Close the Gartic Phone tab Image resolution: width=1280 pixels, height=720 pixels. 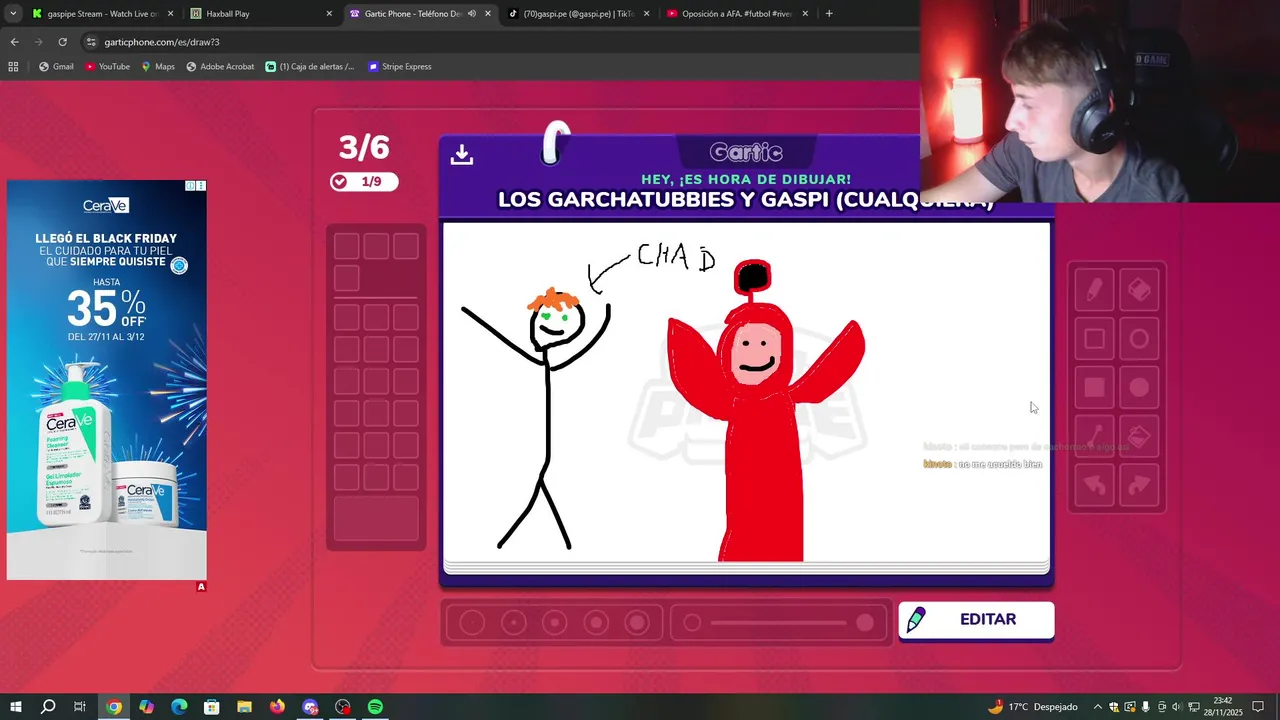coord(488,14)
